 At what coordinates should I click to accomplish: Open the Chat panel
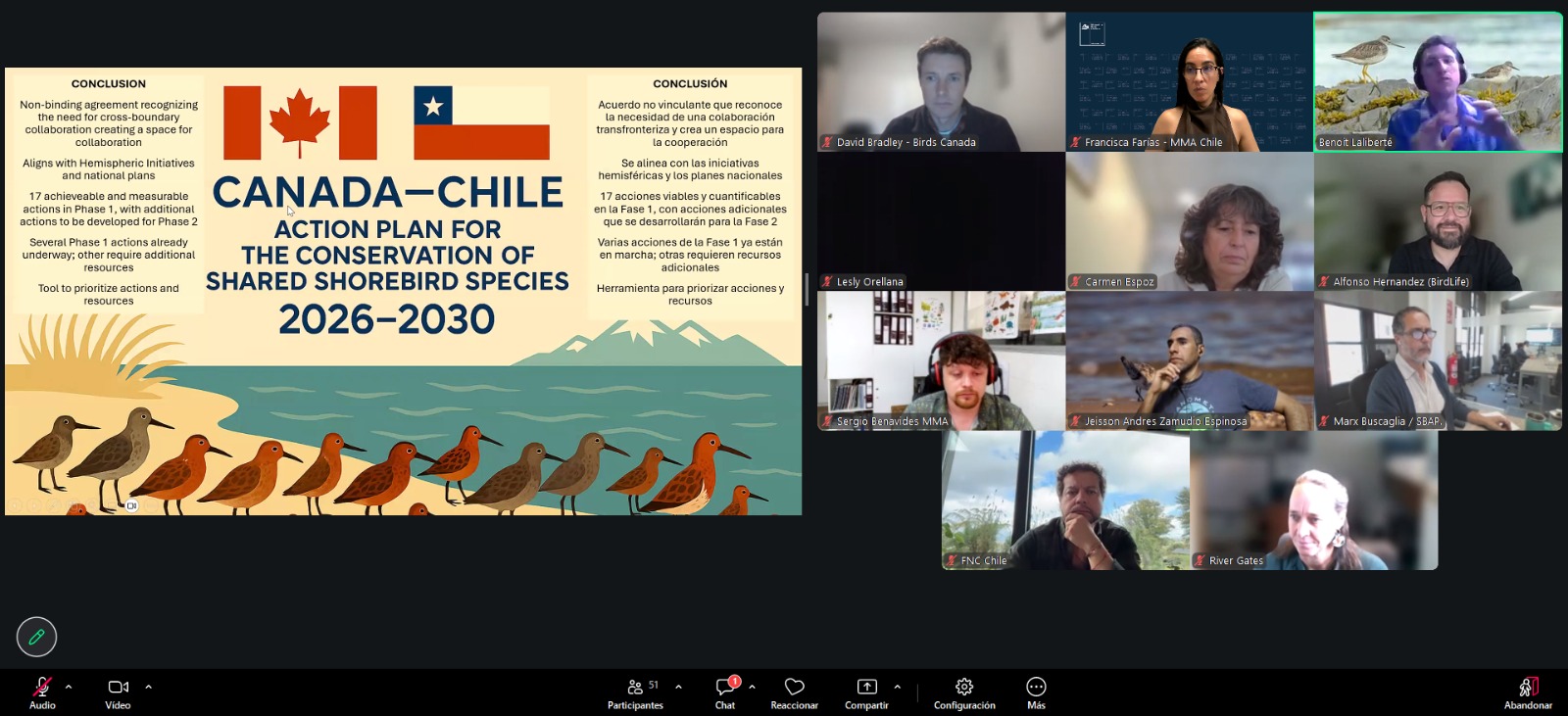(725, 692)
